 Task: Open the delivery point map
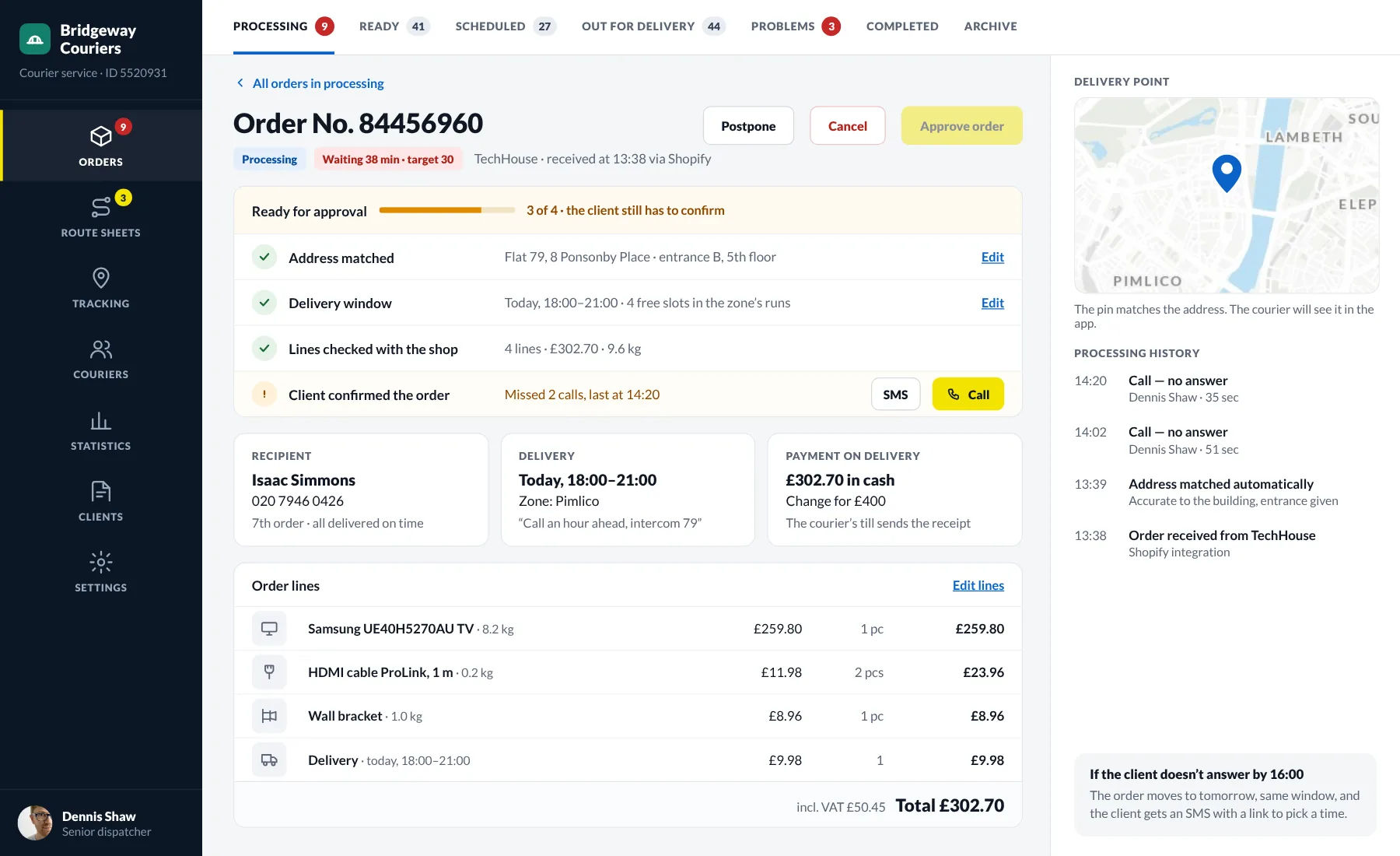point(1227,195)
